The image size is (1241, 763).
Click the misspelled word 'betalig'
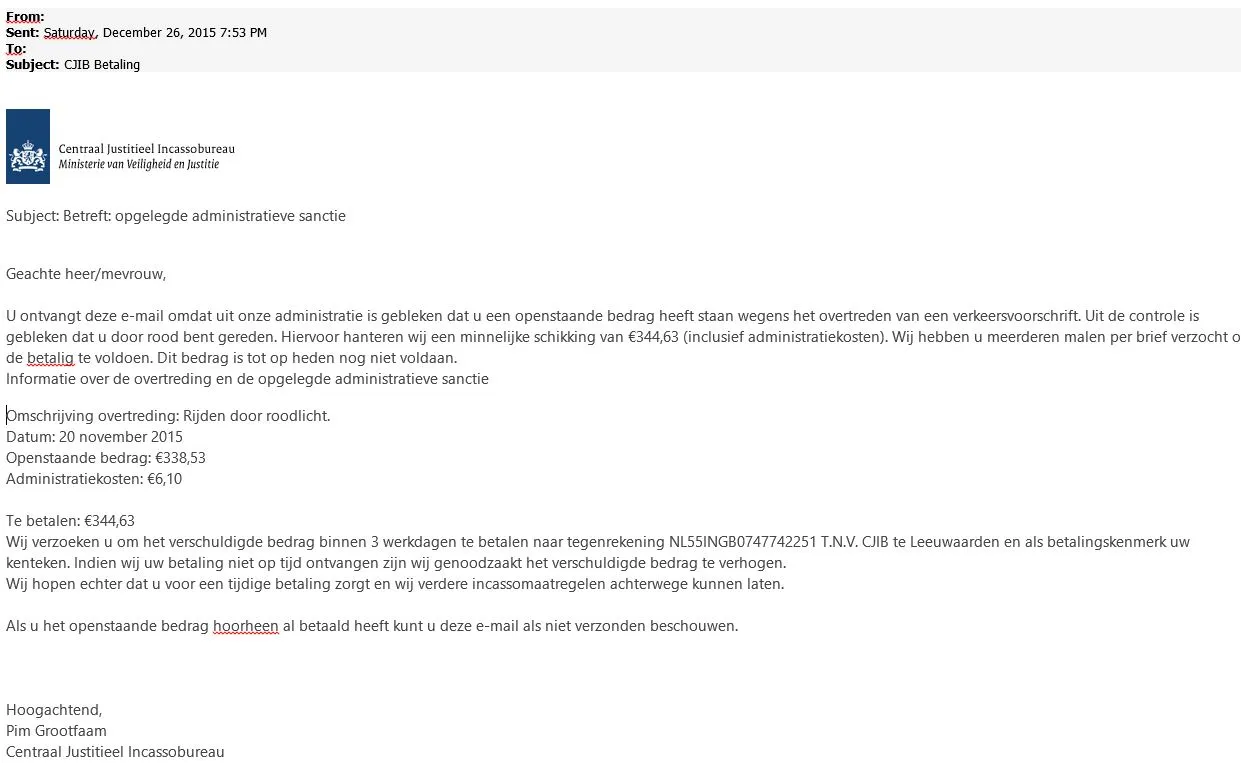click(50, 357)
